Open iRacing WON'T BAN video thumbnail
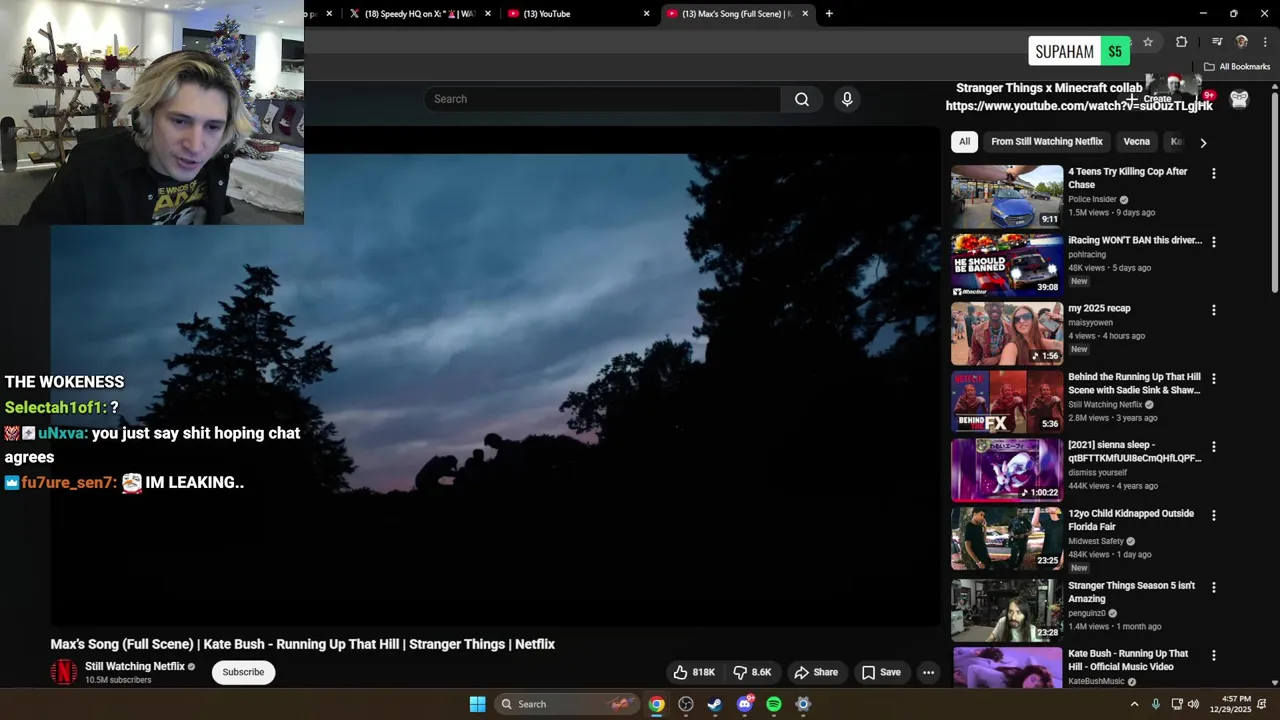 click(1006, 265)
